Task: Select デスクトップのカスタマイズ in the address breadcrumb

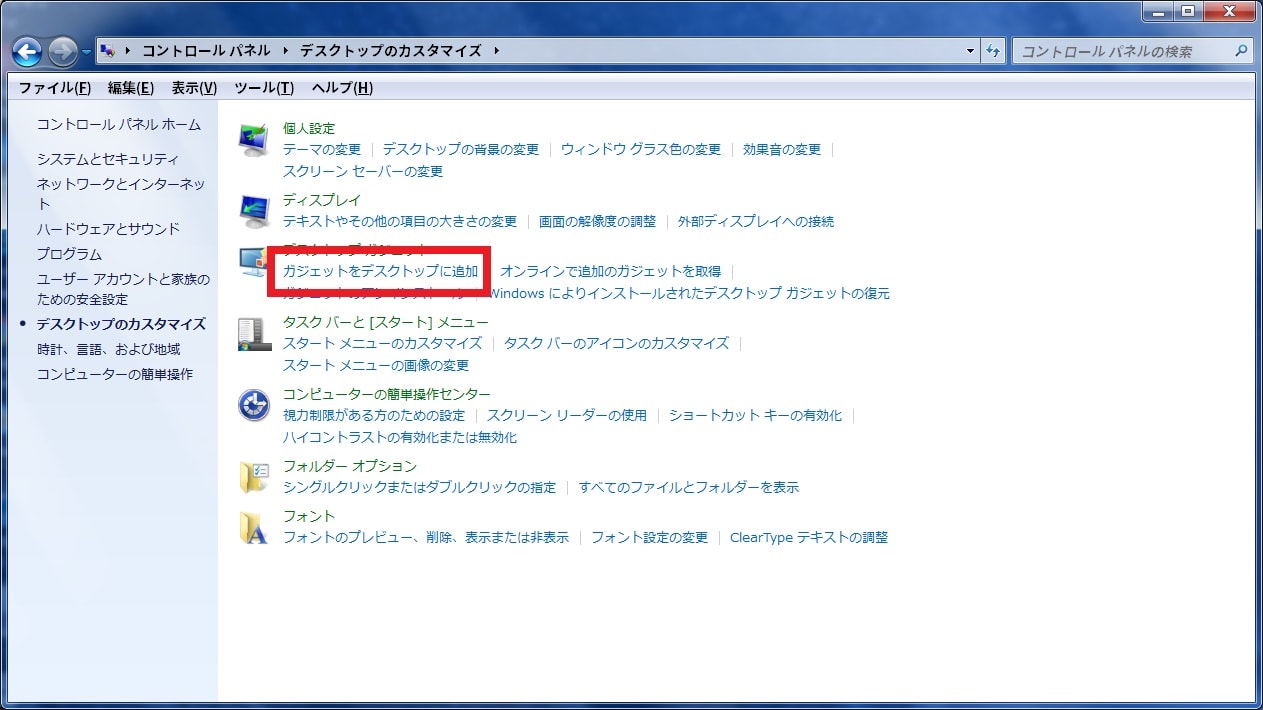Action: click(390, 51)
